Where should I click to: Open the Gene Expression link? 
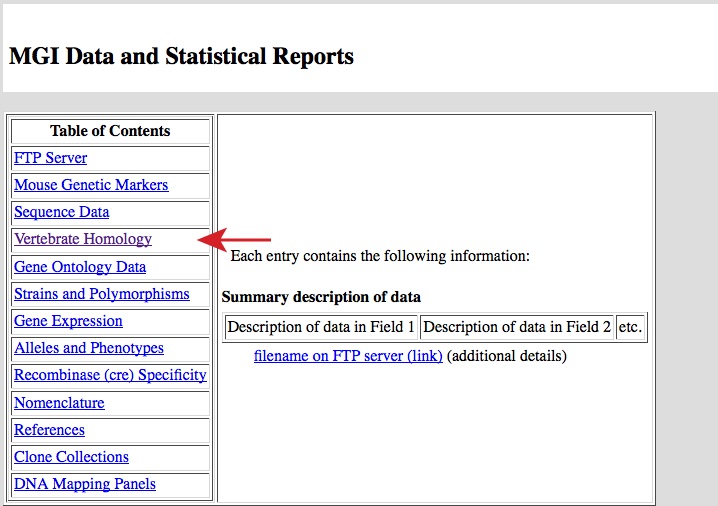pyautogui.click(x=68, y=321)
